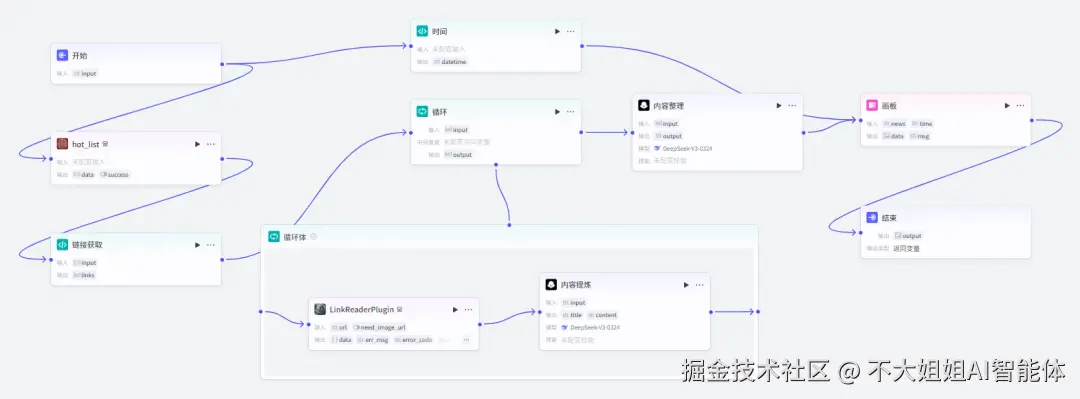Click the datetime output tag in 时间
This screenshot has width=1080, height=399.
[450, 62]
